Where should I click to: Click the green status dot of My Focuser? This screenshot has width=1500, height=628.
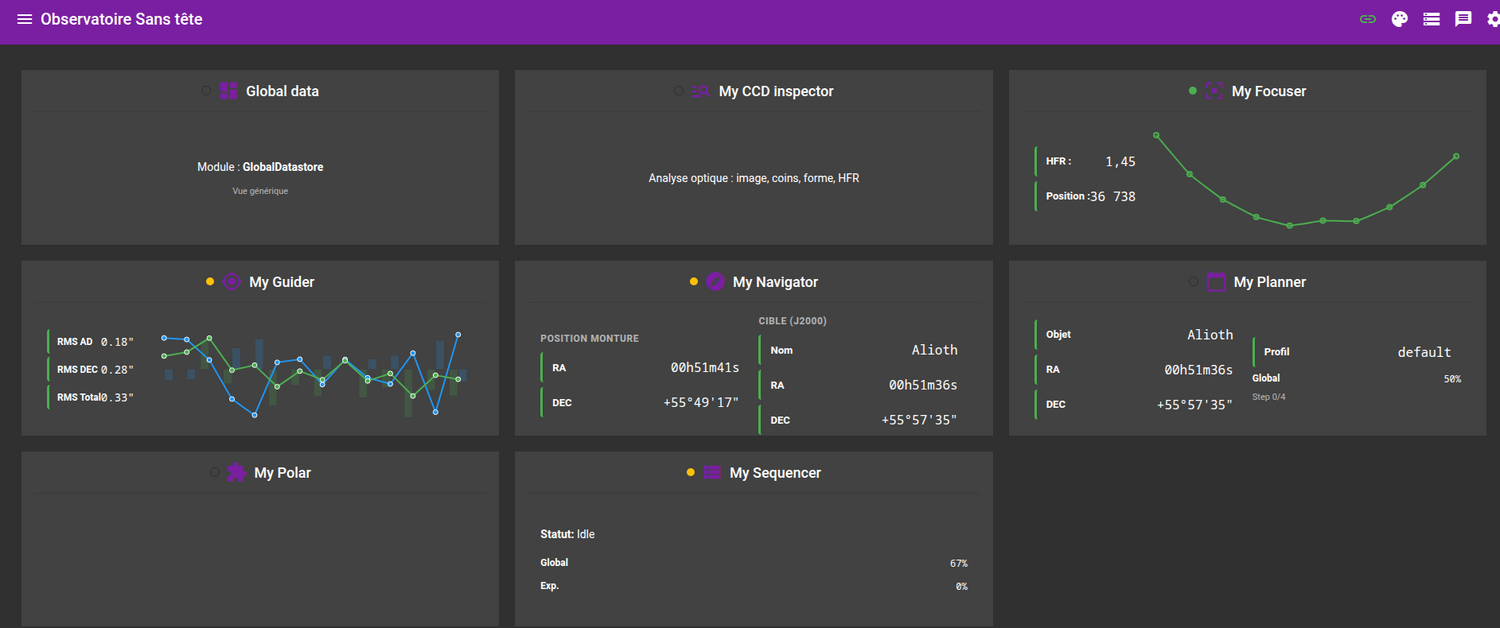point(1193,91)
